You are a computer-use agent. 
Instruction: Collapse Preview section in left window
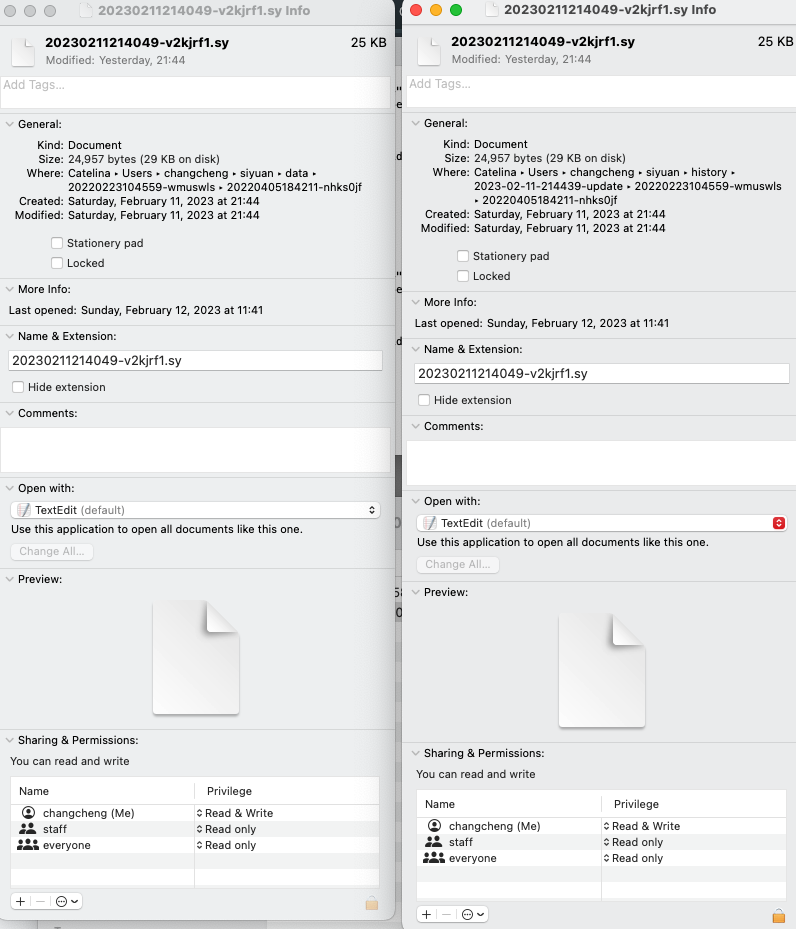point(9,579)
